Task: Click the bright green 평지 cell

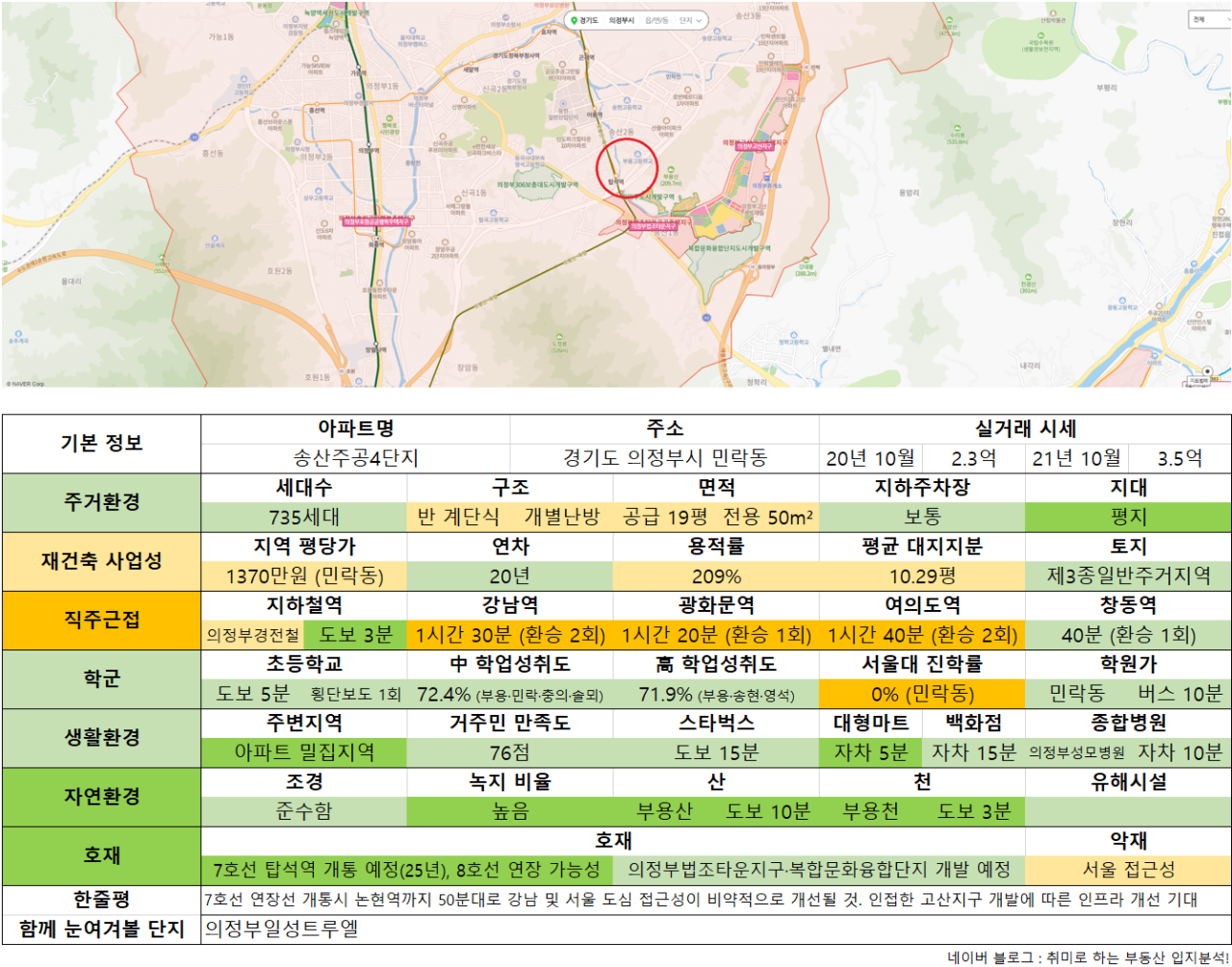Action: tap(1128, 517)
